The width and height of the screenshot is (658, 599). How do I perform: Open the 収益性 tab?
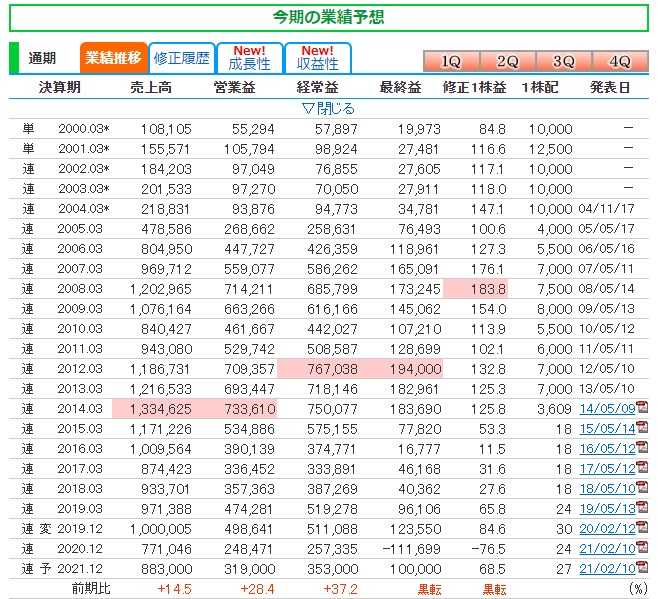[x=317, y=58]
